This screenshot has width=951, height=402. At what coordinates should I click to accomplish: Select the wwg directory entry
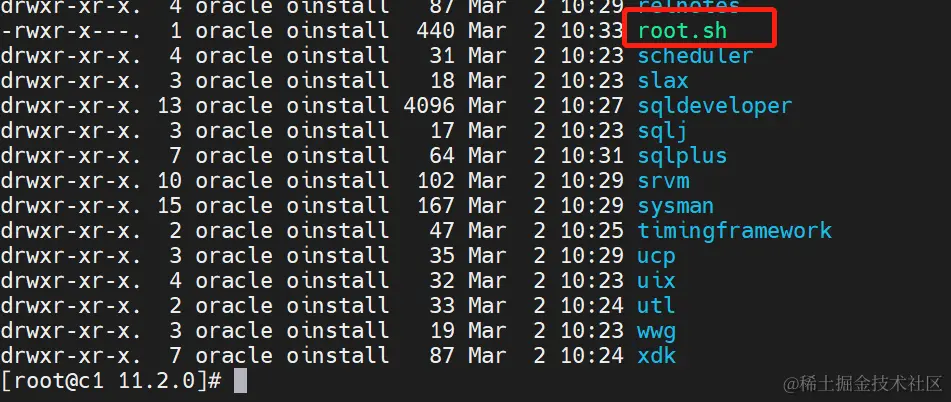click(656, 331)
